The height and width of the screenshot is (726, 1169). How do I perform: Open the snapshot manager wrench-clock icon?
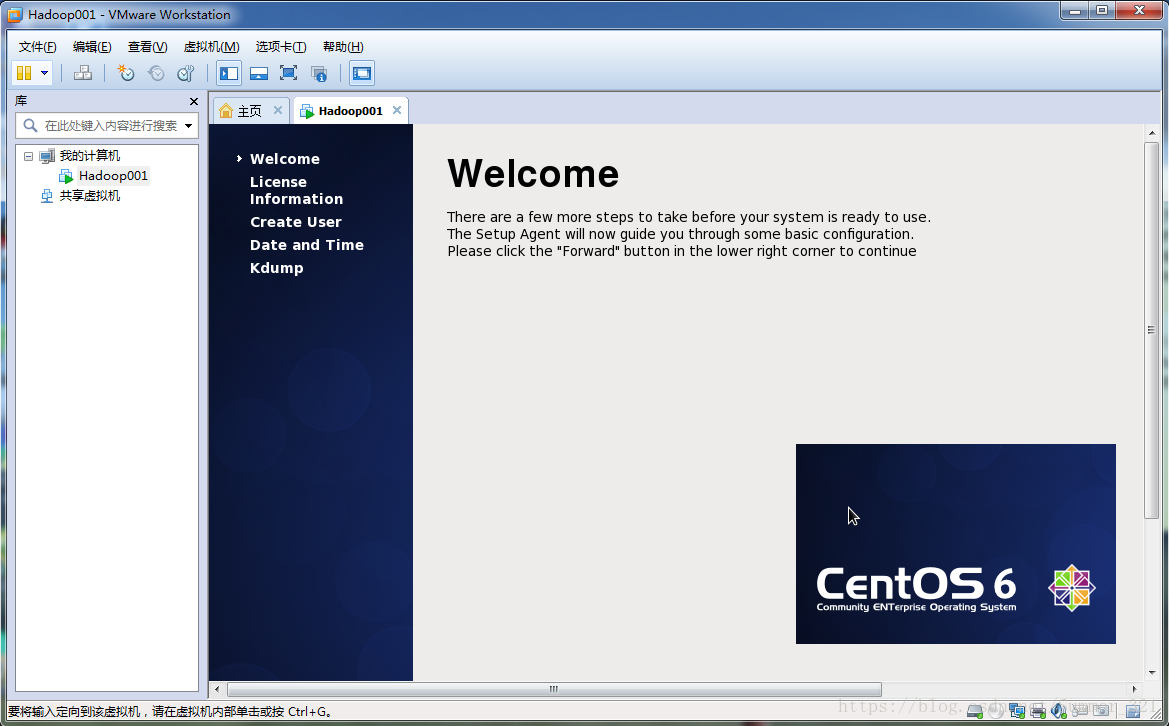coord(186,73)
